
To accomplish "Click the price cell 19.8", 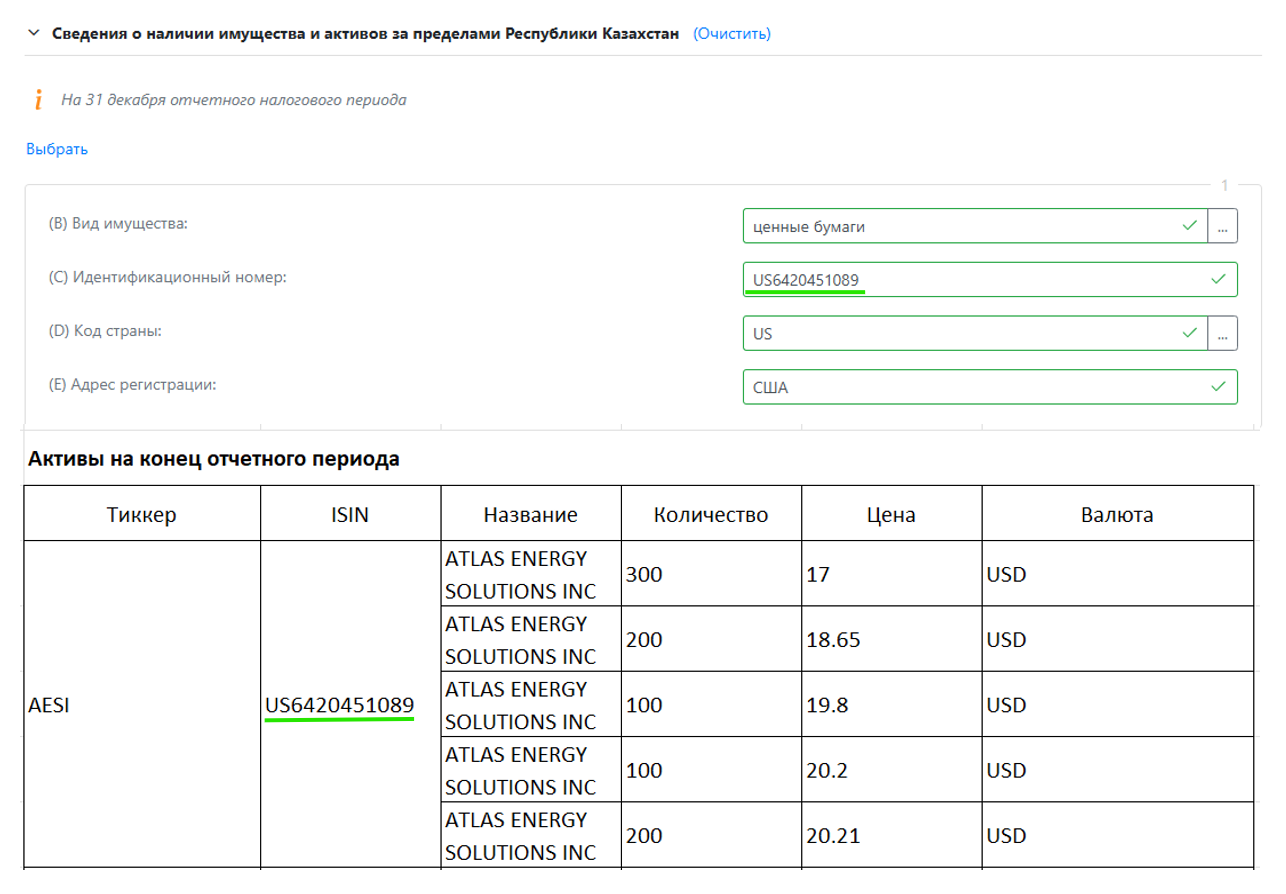I will [891, 704].
